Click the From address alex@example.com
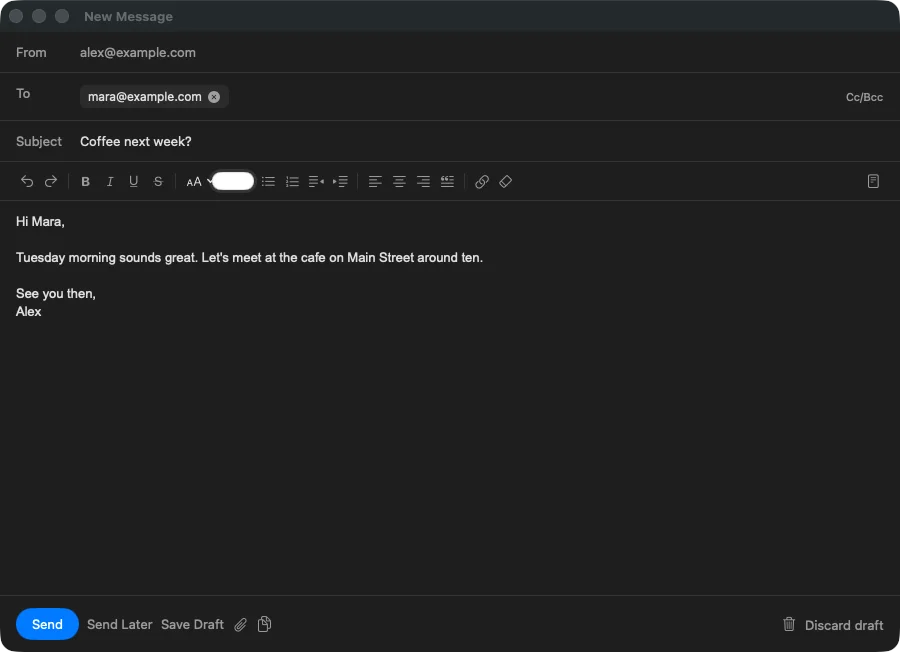This screenshot has height=652, width=900. [138, 52]
